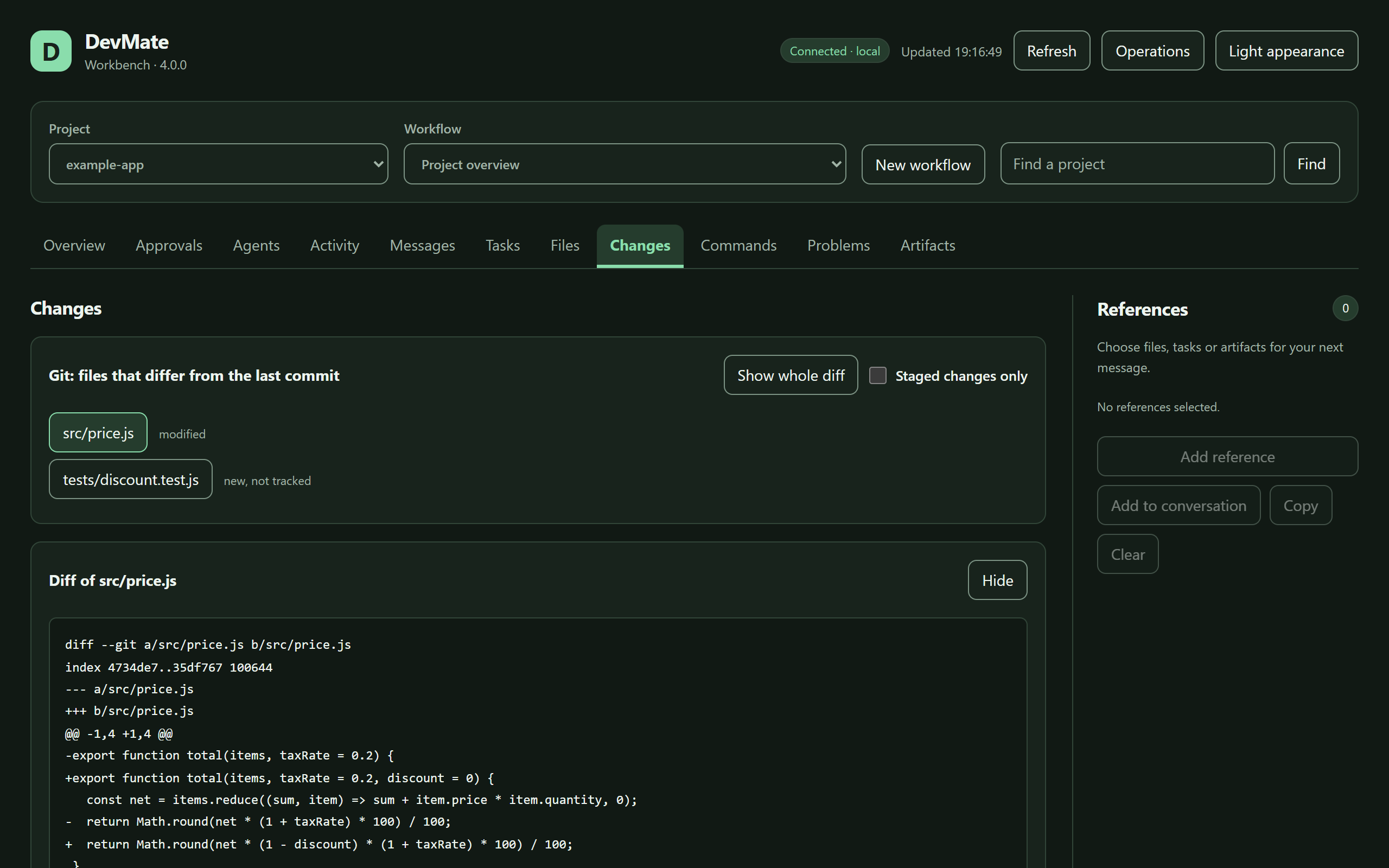Hide the diff of src/price.js

click(x=998, y=580)
